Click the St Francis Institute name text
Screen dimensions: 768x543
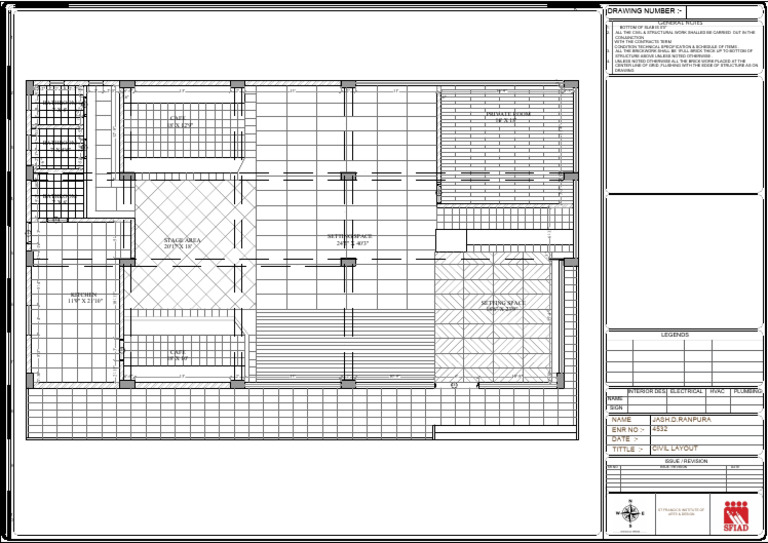click(681, 512)
